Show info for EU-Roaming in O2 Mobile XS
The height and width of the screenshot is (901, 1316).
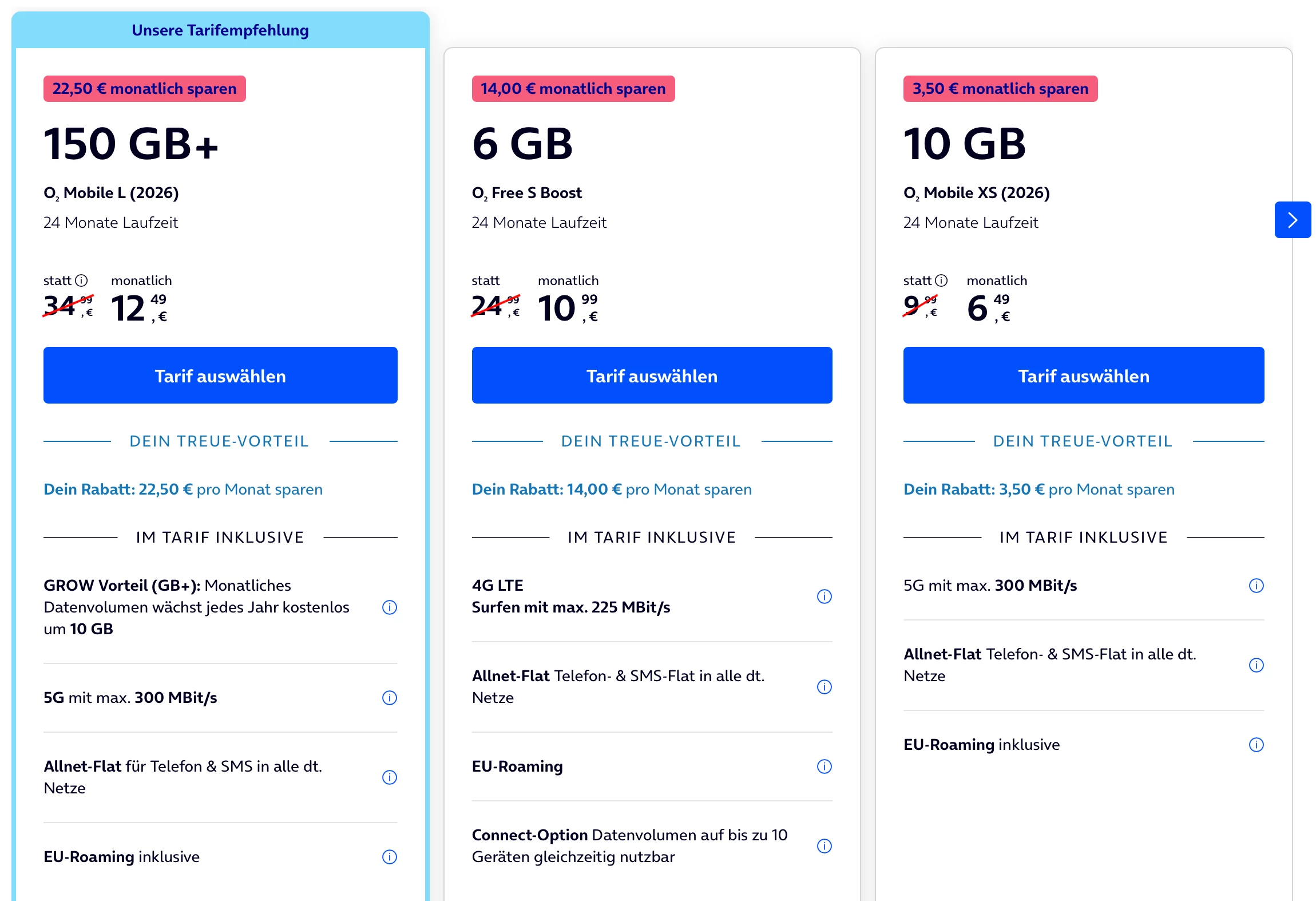click(1256, 745)
